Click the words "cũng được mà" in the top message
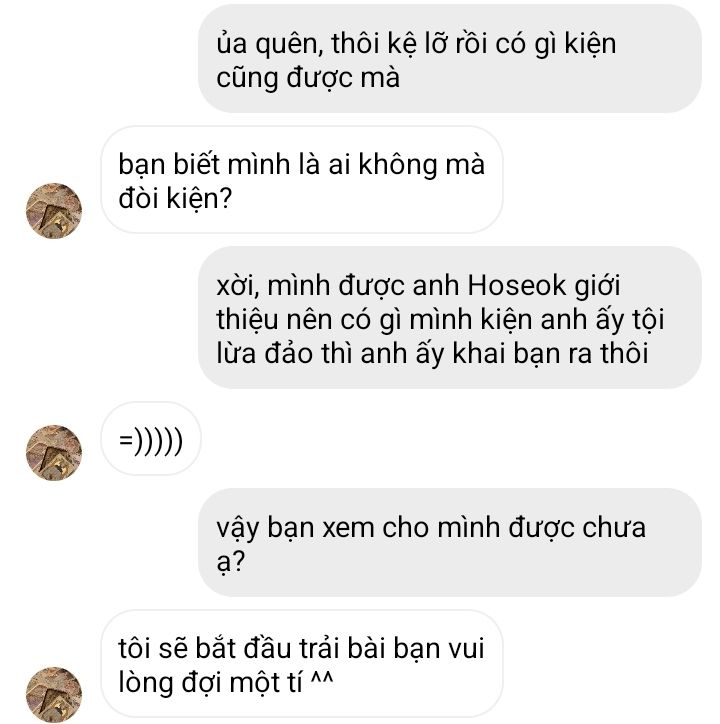 (308, 78)
